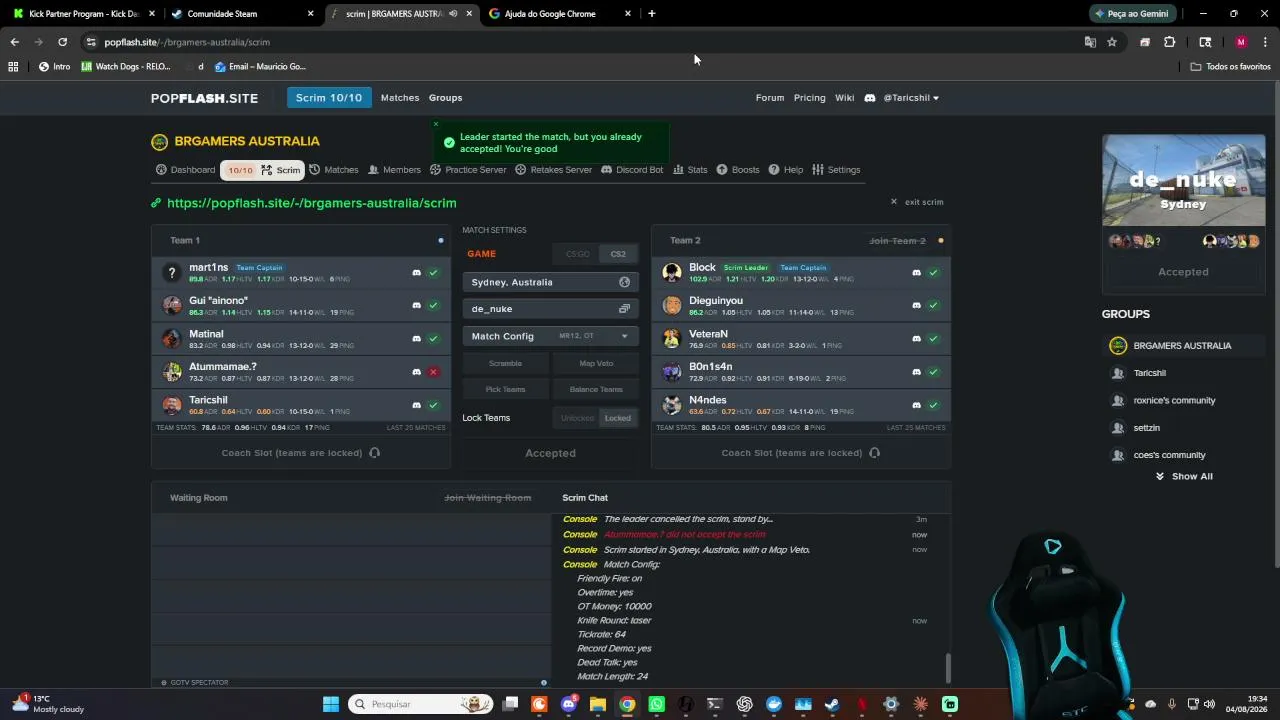Open the de_nuke map selector
The width and height of the screenshot is (1280, 720).
[x=550, y=309]
